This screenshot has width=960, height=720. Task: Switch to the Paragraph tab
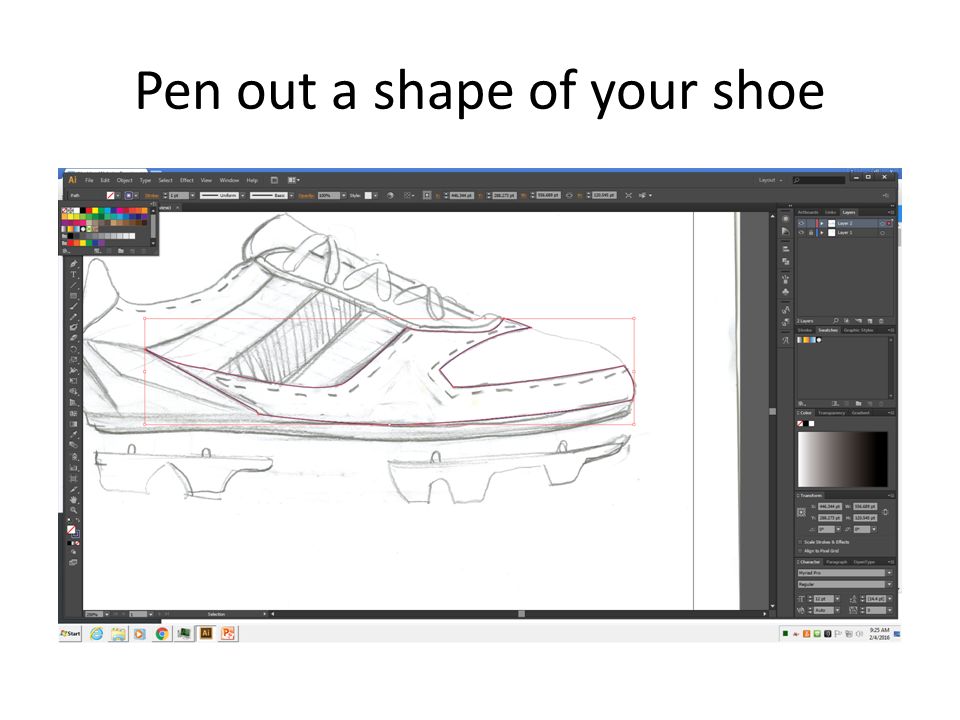[x=836, y=561]
